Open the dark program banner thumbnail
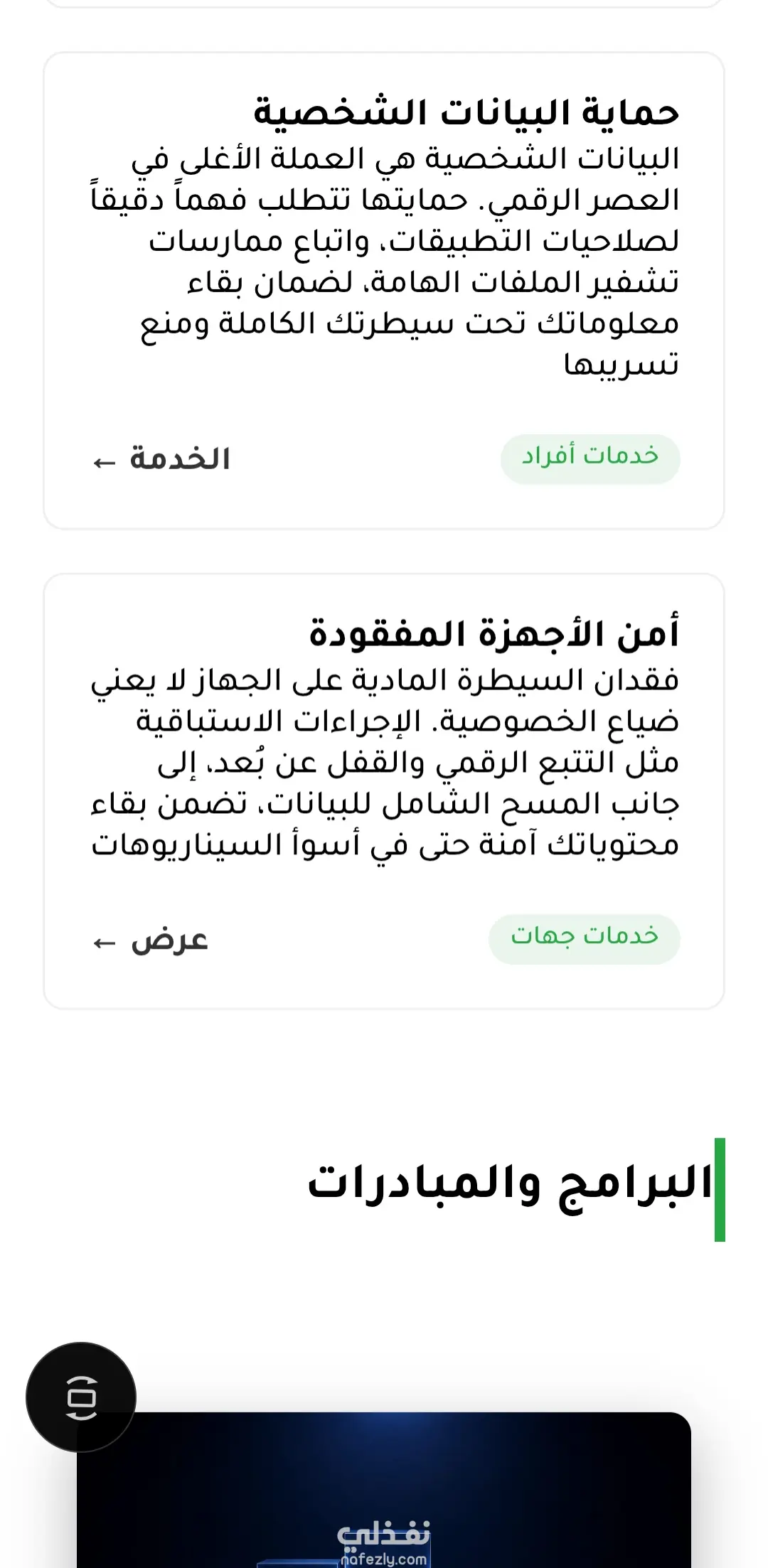Image resolution: width=768 pixels, height=1568 pixels. click(x=384, y=1489)
